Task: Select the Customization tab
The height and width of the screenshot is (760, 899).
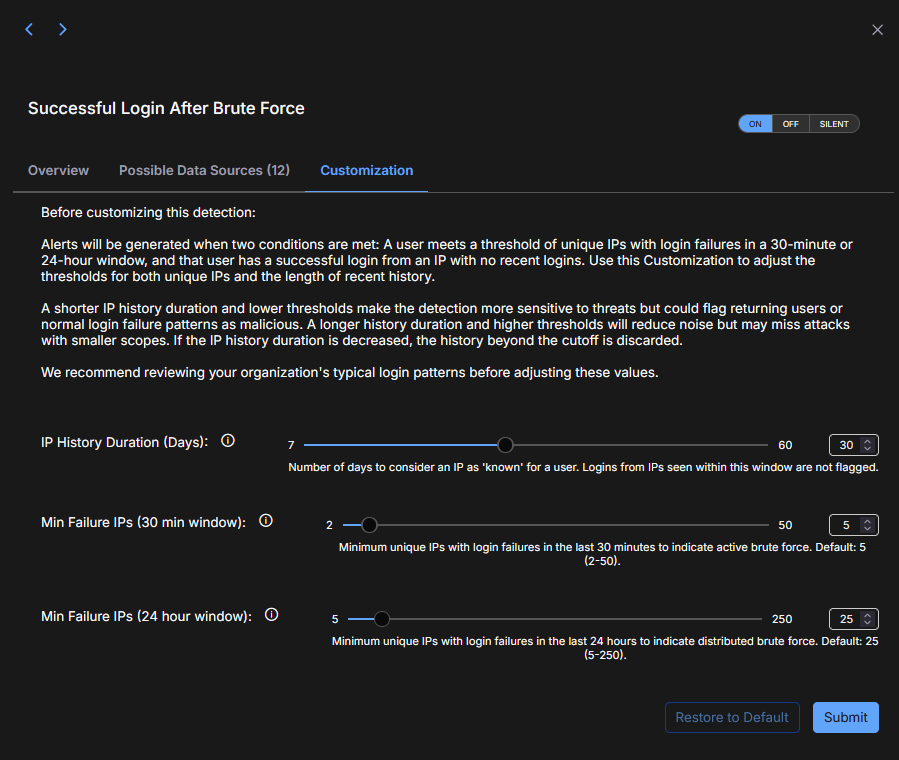Action: [366, 170]
